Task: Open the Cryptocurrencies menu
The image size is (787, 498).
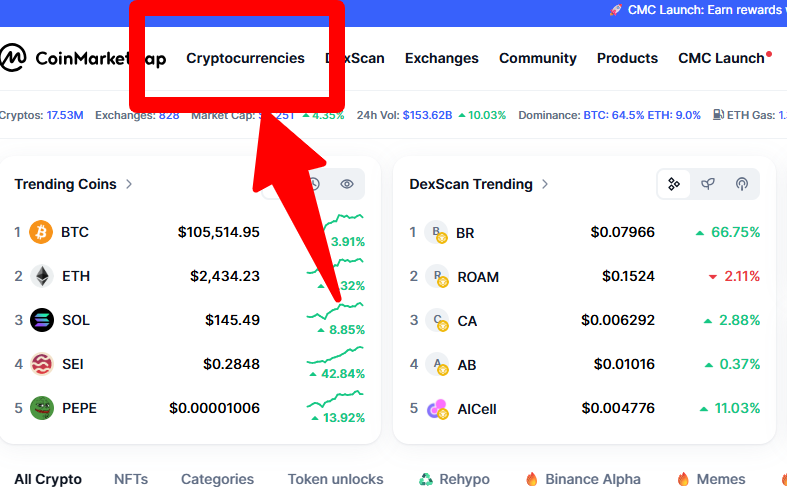Action: point(245,58)
